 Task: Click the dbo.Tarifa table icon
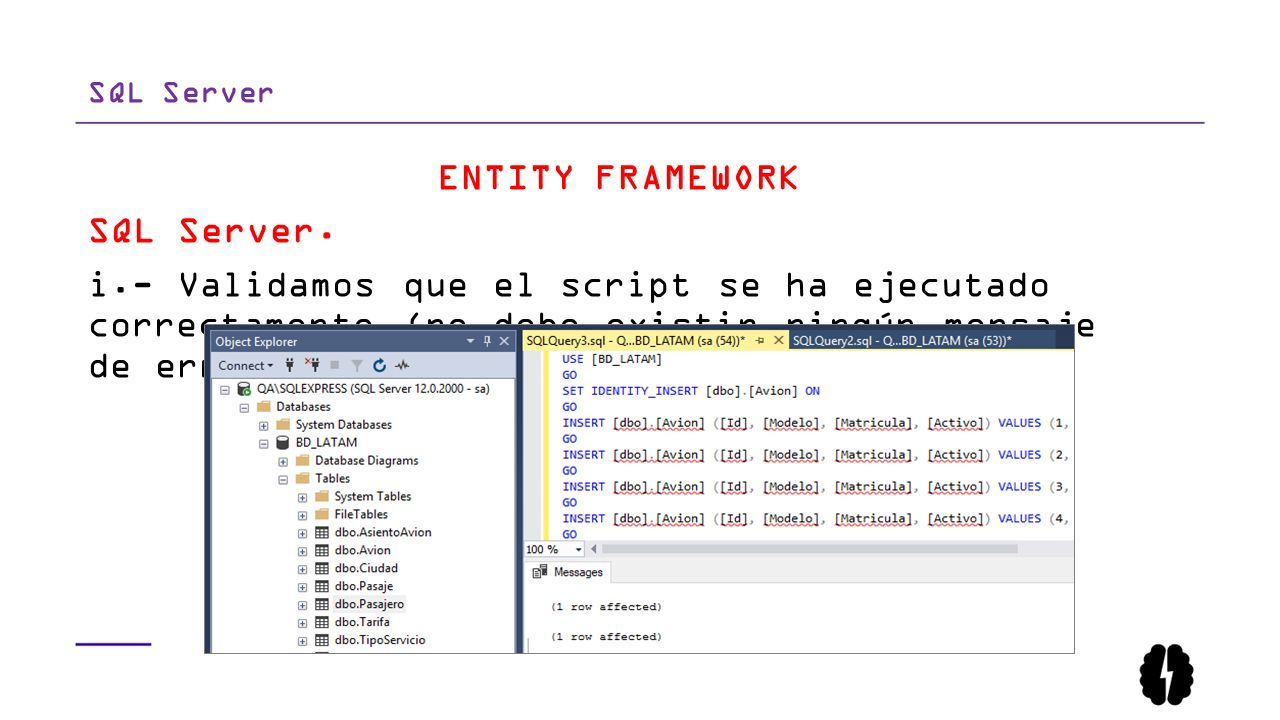322,622
